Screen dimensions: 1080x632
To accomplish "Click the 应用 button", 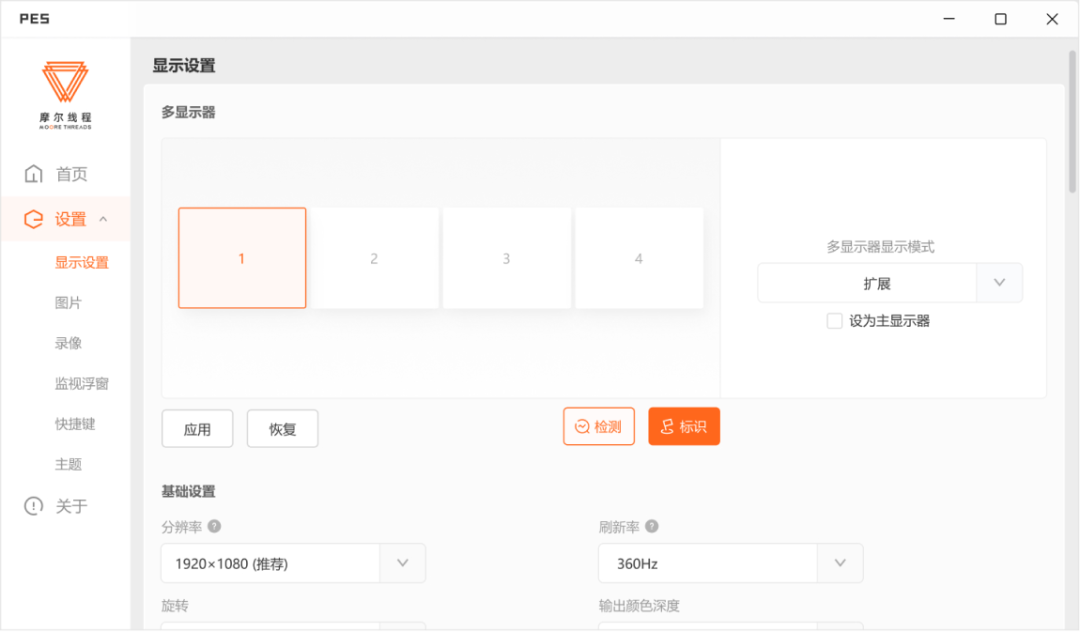I will click(x=197, y=429).
